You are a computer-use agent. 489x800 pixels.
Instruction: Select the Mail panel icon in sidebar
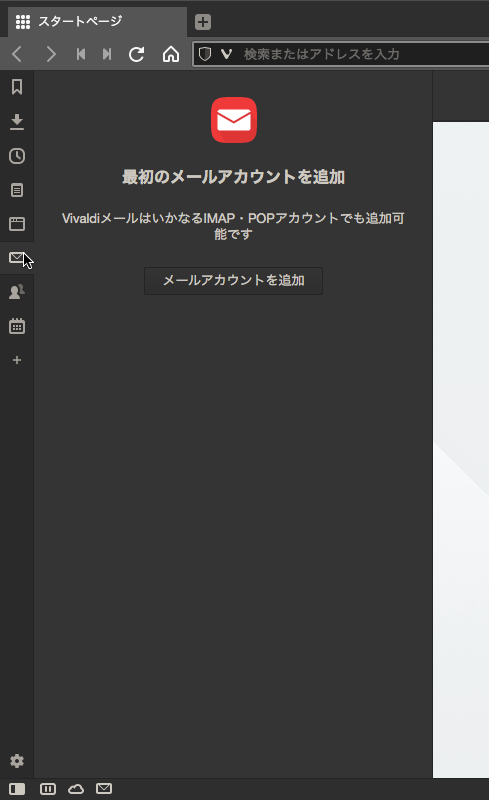click(x=17, y=258)
